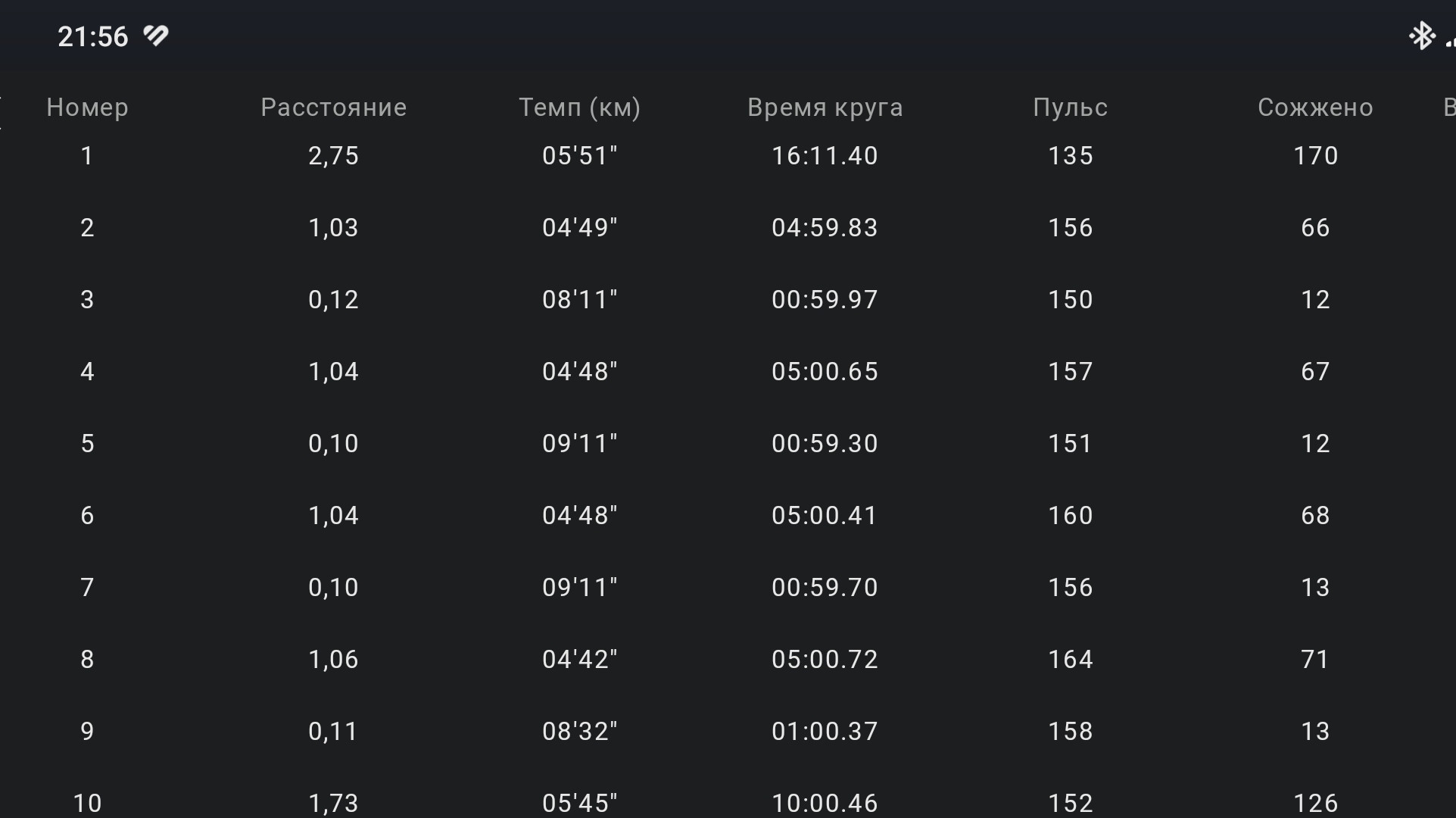Tap heart rate 164 in lap 8
This screenshot has width=1456, height=818.
coord(1070,660)
